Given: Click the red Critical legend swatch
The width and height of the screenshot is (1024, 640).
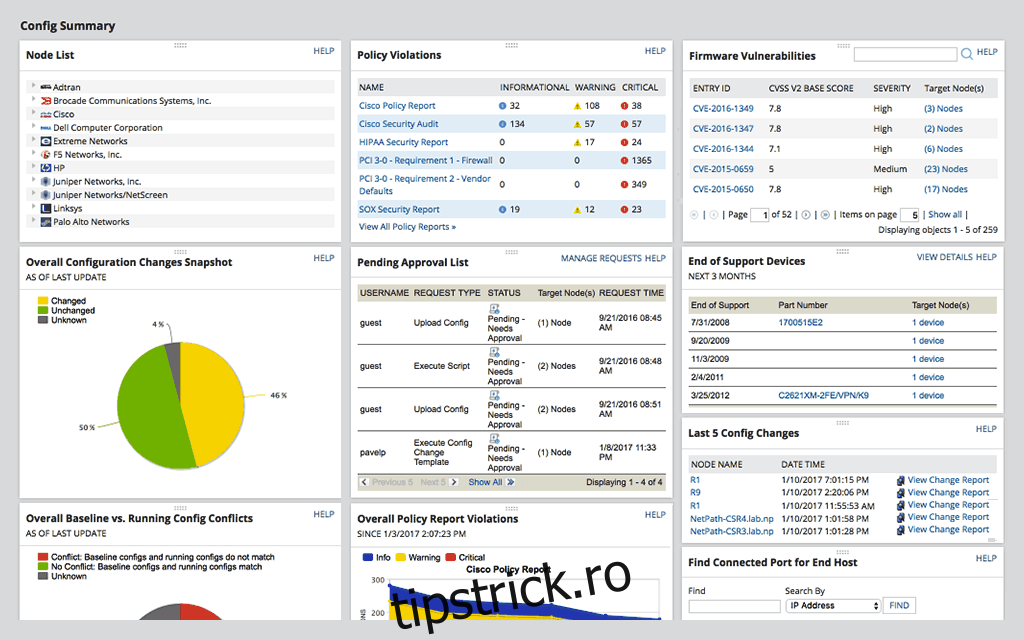Looking at the screenshot, I should pyautogui.click(x=451, y=558).
